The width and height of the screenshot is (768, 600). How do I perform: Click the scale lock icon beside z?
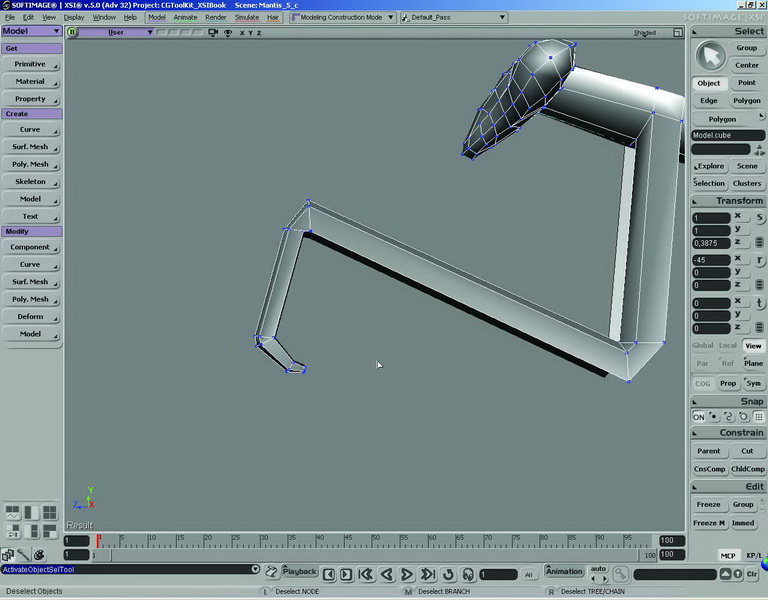coord(759,242)
